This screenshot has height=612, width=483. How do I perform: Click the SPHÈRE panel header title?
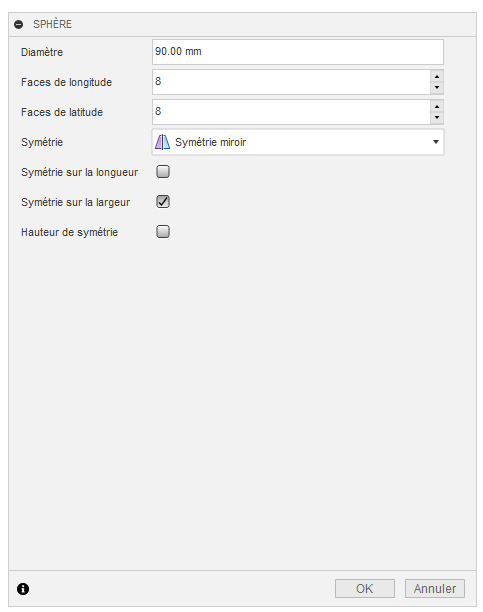(52, 24)
